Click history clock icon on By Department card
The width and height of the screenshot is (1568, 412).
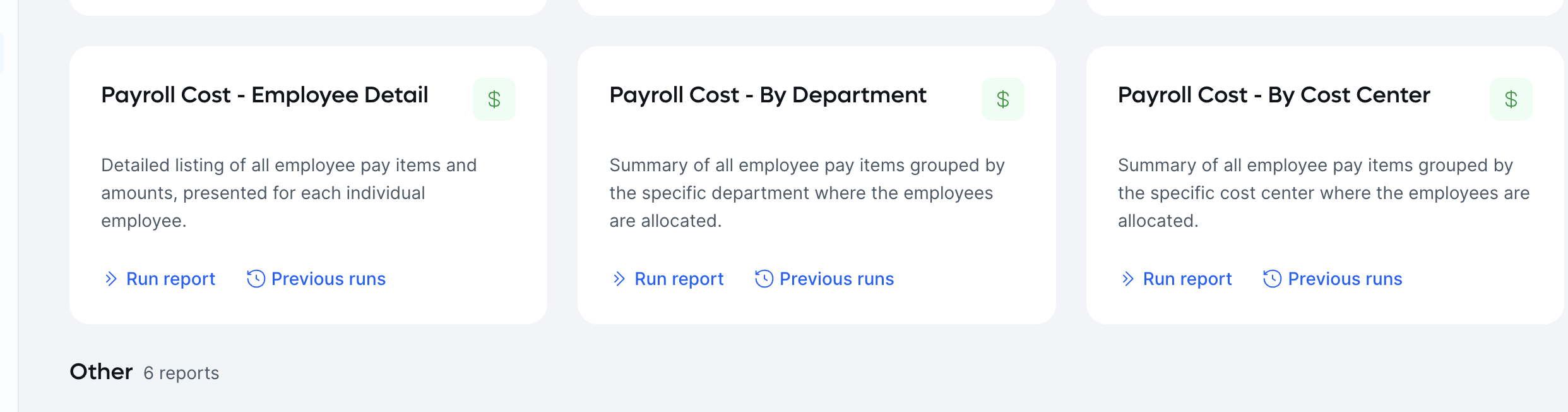click(764, 279)
